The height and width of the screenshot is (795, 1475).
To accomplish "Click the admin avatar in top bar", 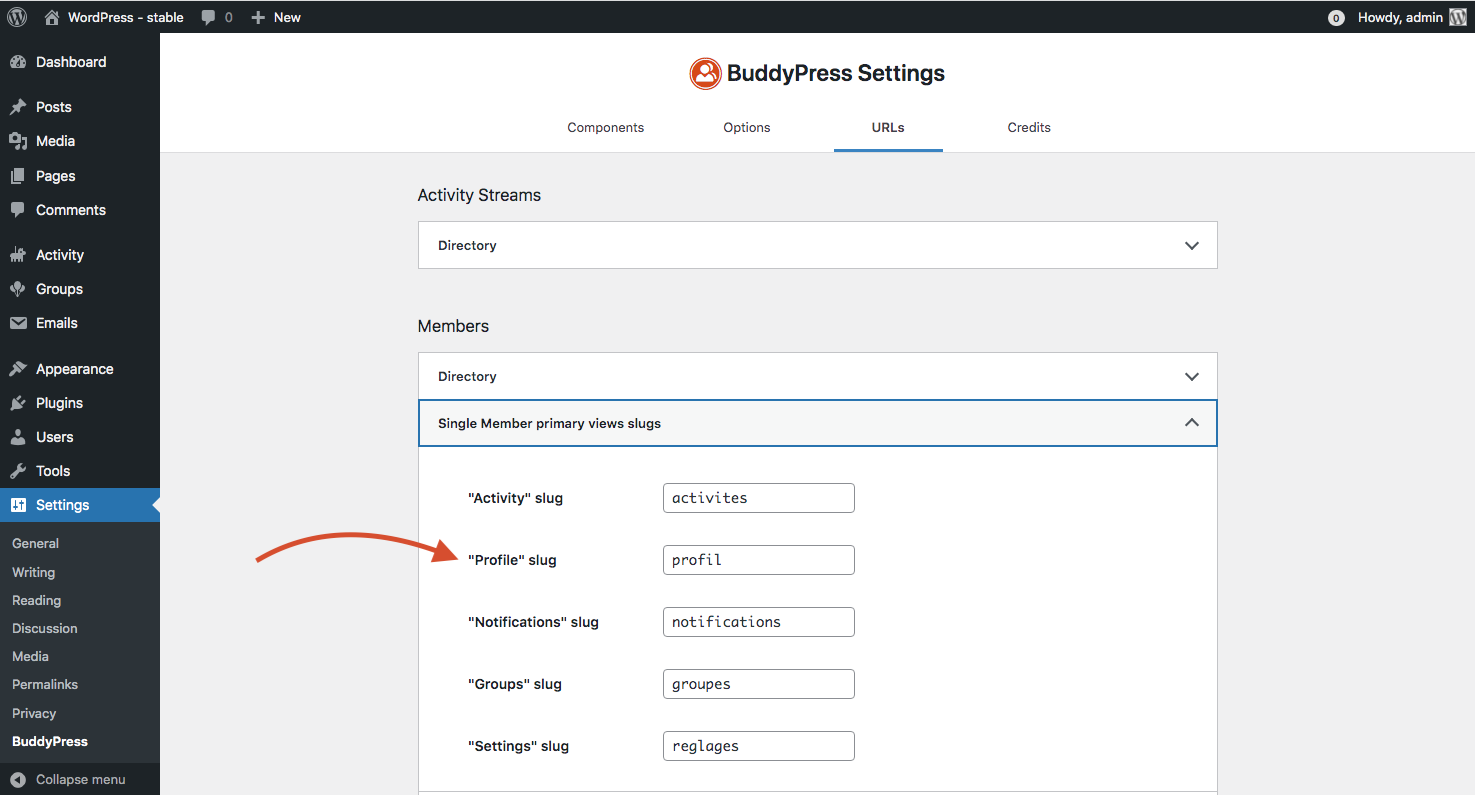I will point(1458,17).
